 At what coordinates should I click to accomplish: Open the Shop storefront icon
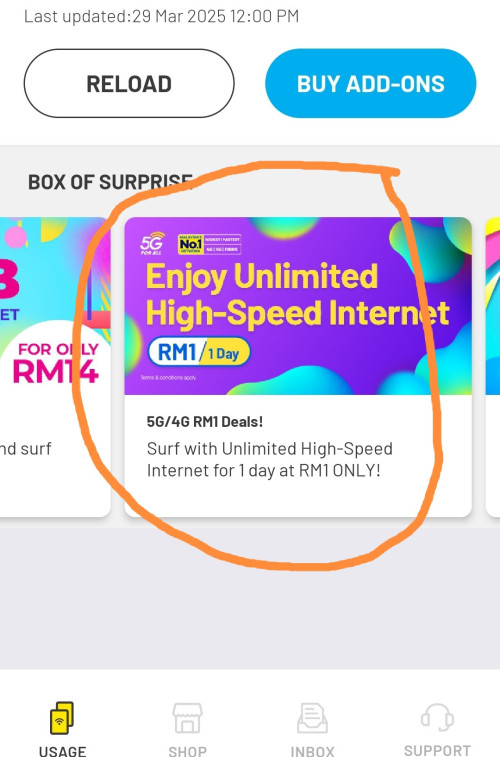click(187, 718)
